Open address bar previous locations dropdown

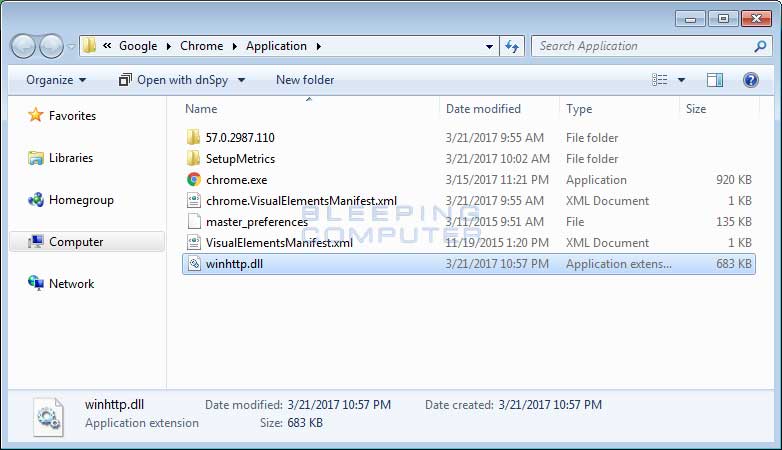coord(489,46)
